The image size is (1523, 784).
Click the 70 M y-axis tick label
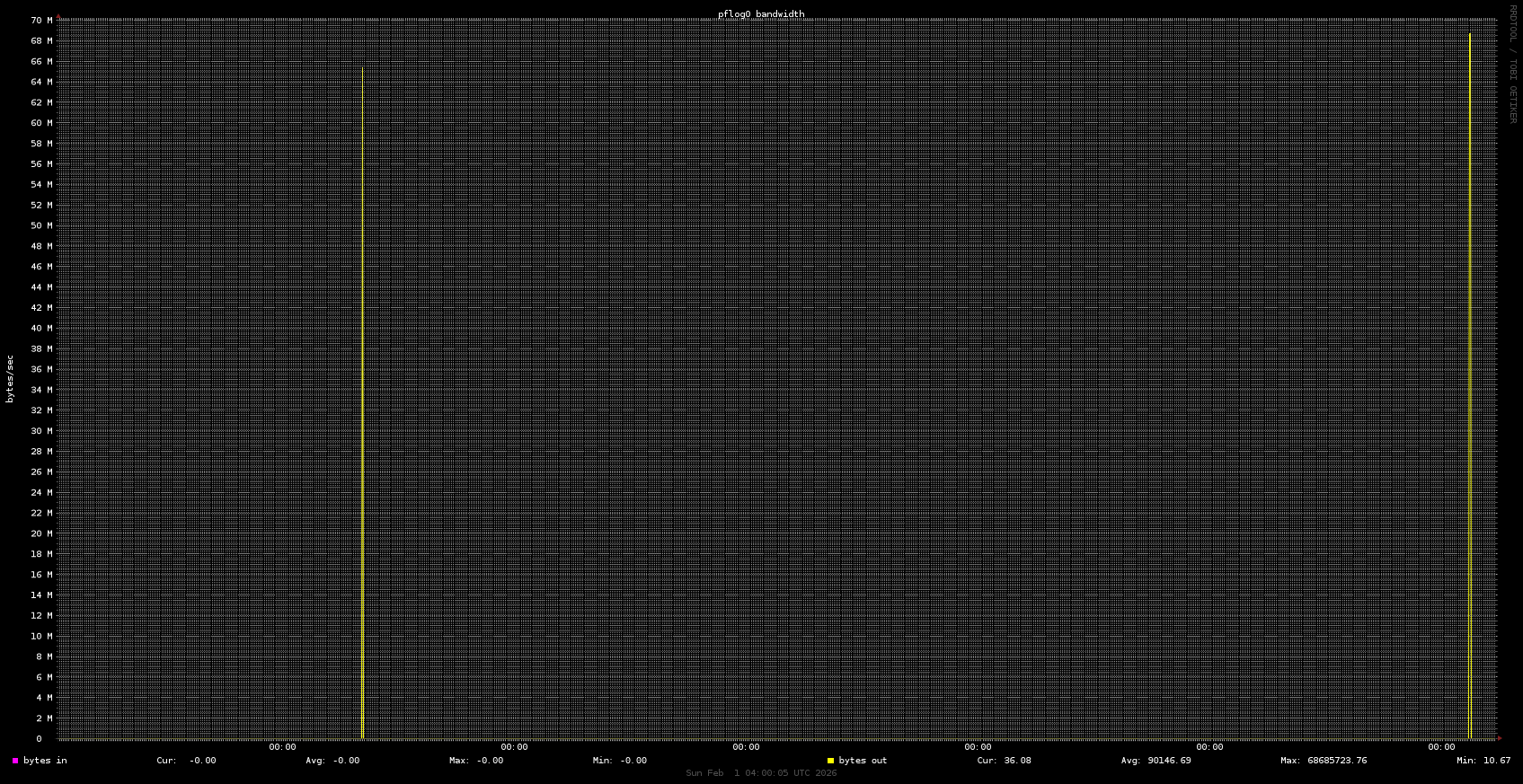(41, 20)
